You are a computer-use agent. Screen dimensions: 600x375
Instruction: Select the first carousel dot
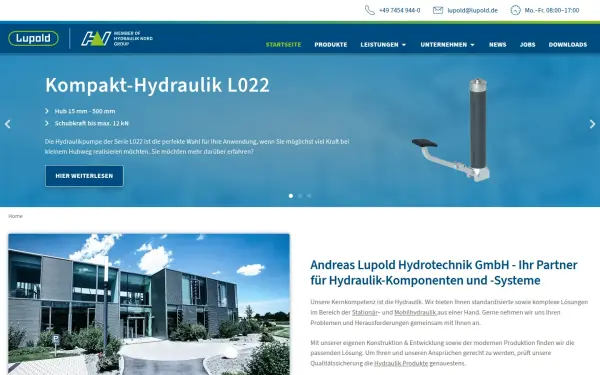291,196
